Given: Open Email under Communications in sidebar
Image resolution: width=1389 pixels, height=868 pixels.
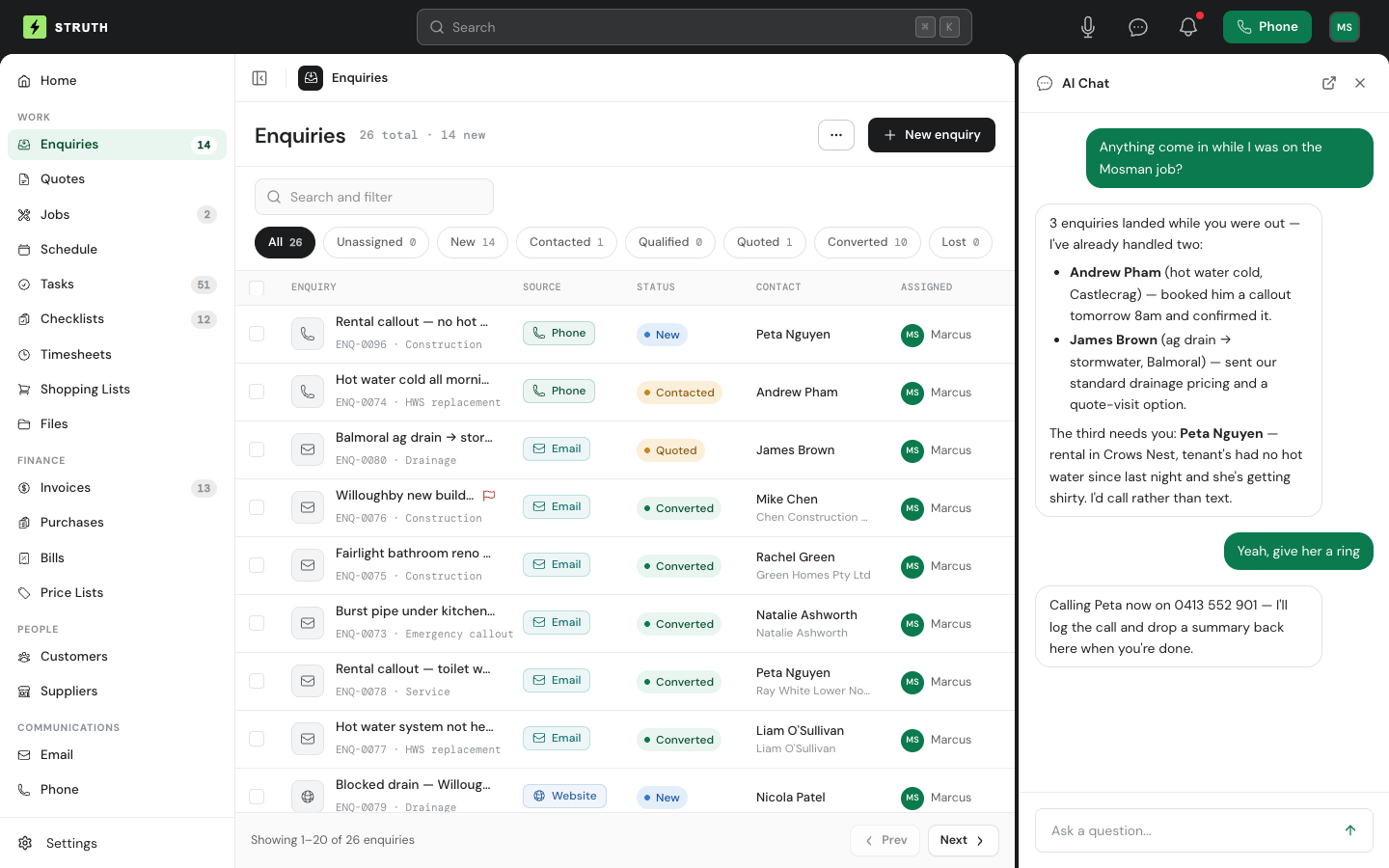Looking at the screenshot, I should tap(117, 755).
